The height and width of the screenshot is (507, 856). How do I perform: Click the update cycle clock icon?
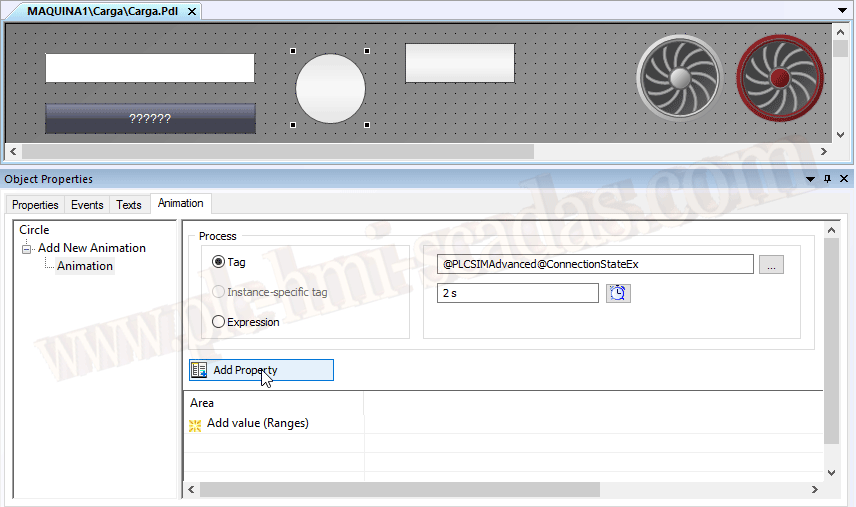618,293
